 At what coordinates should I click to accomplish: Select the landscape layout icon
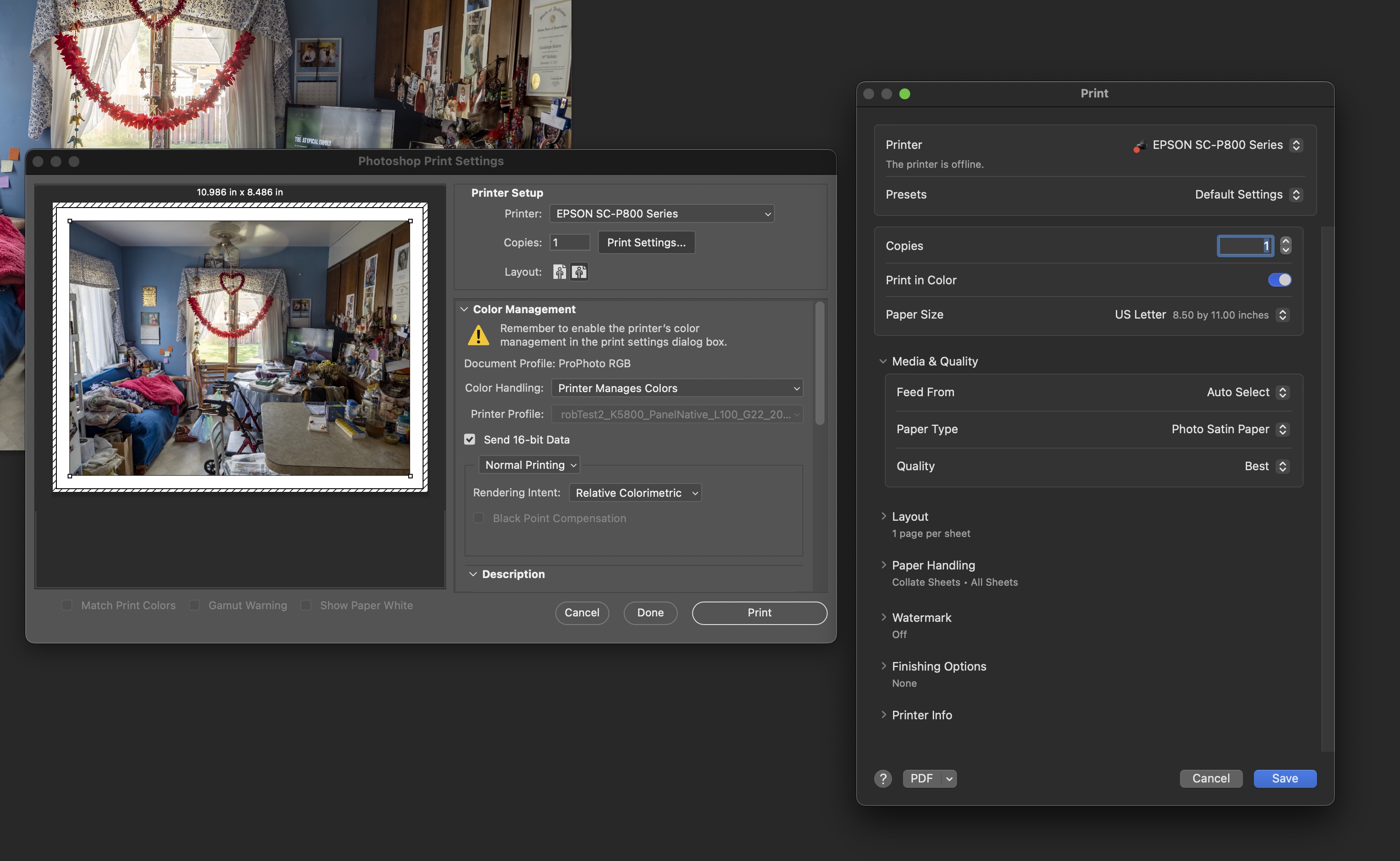click(579, 272)
